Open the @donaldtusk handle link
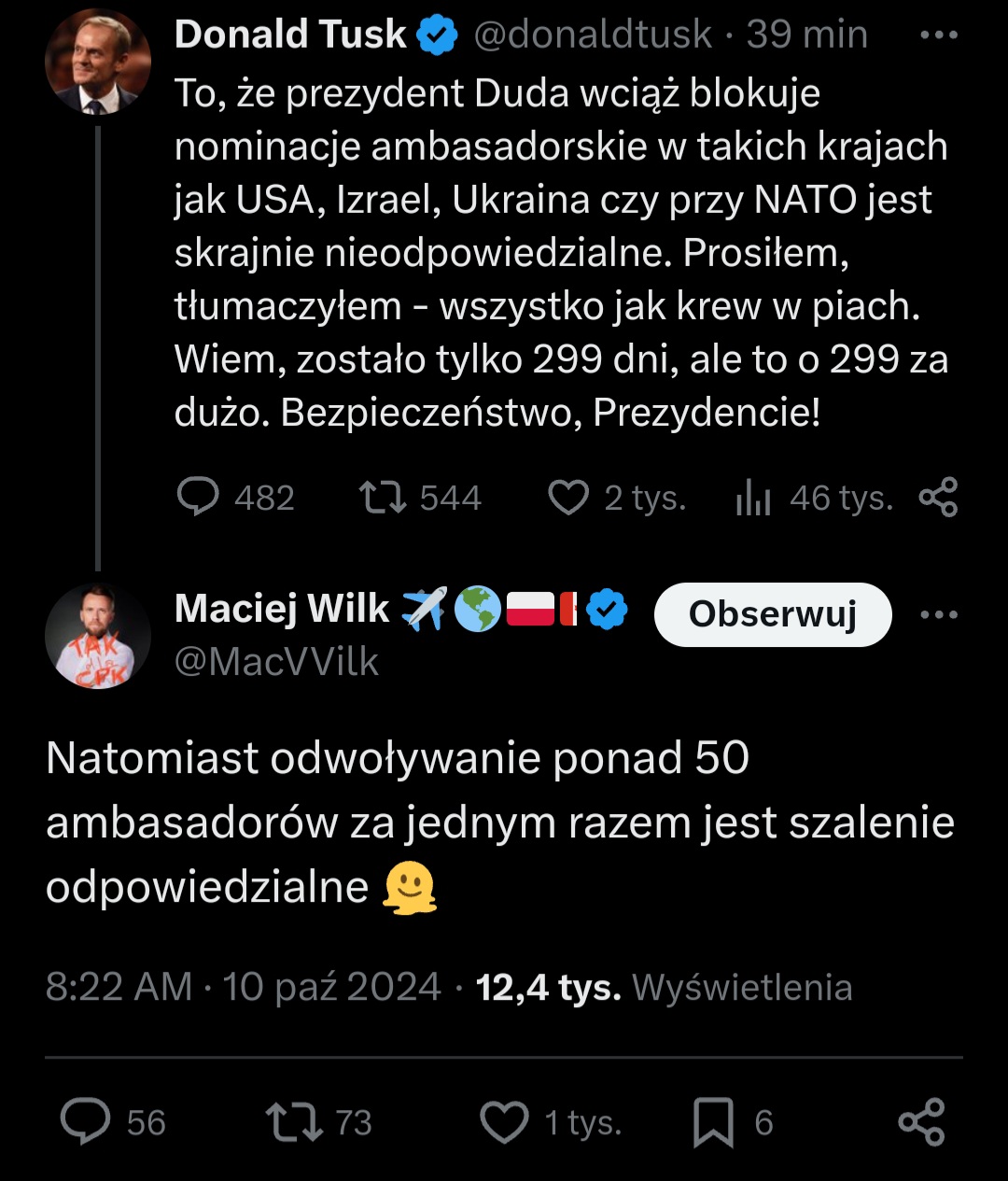 [594, 35]
